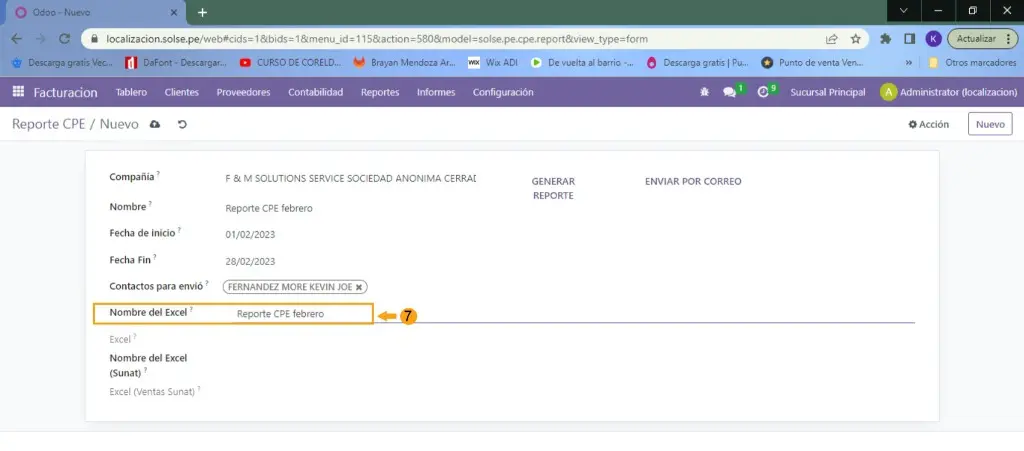
Task: Open the activities clock icon
Action: pyautogui.click(x=763, y=92)
